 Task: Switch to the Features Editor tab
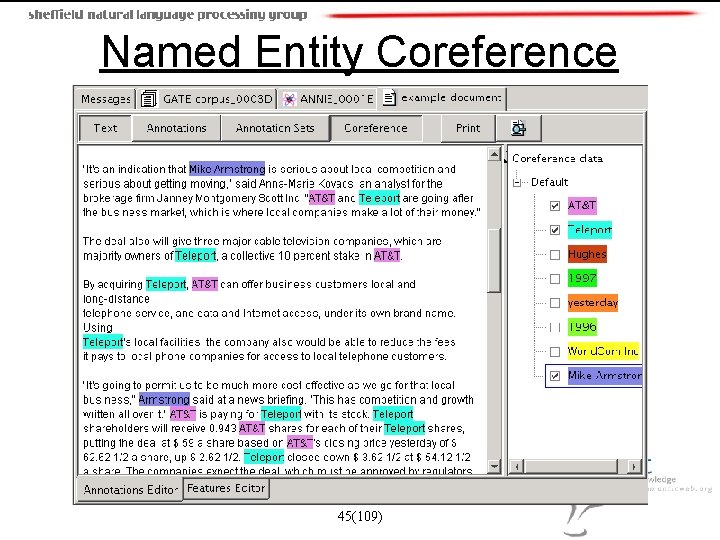coord(226,488)
